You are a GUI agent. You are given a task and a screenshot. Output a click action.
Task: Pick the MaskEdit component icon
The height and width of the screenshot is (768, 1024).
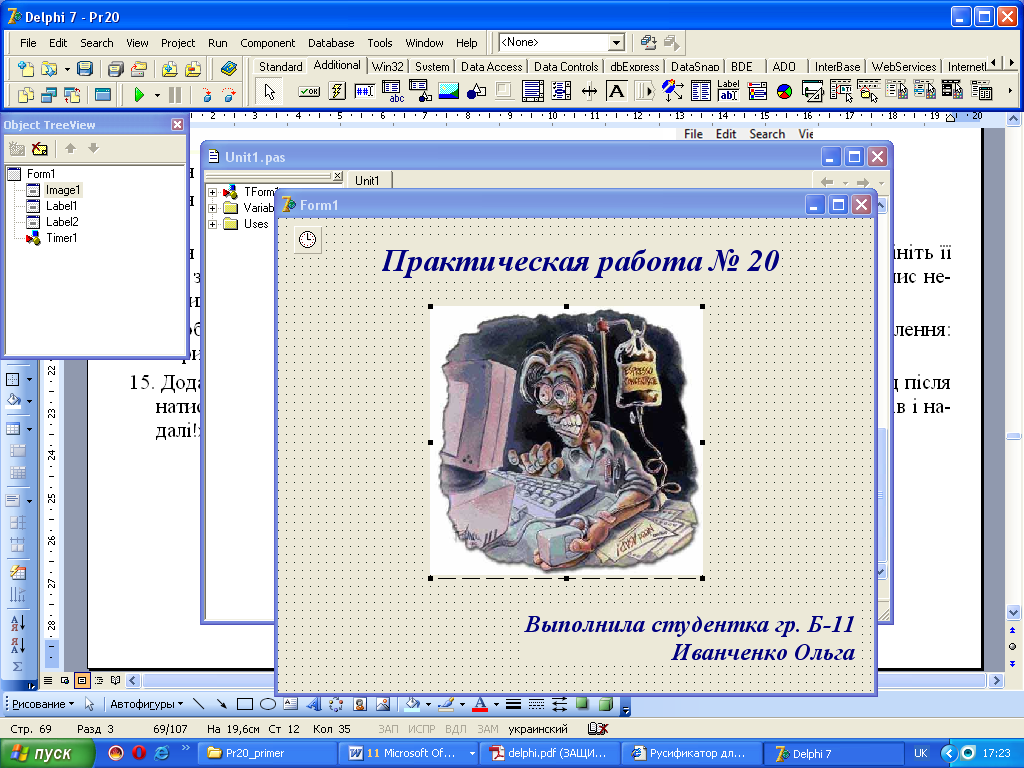(x=364, y=91)
